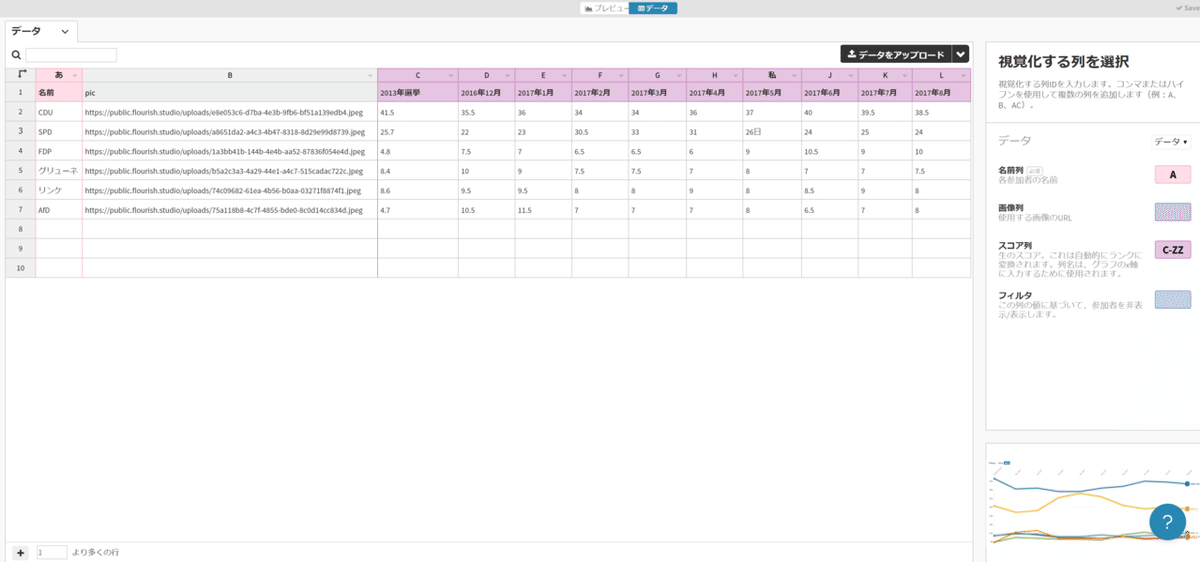The width and height of the screenshot is (1200, 562).
Task: Open column D header dropdown arrow
Action: (x=508, y=75)
